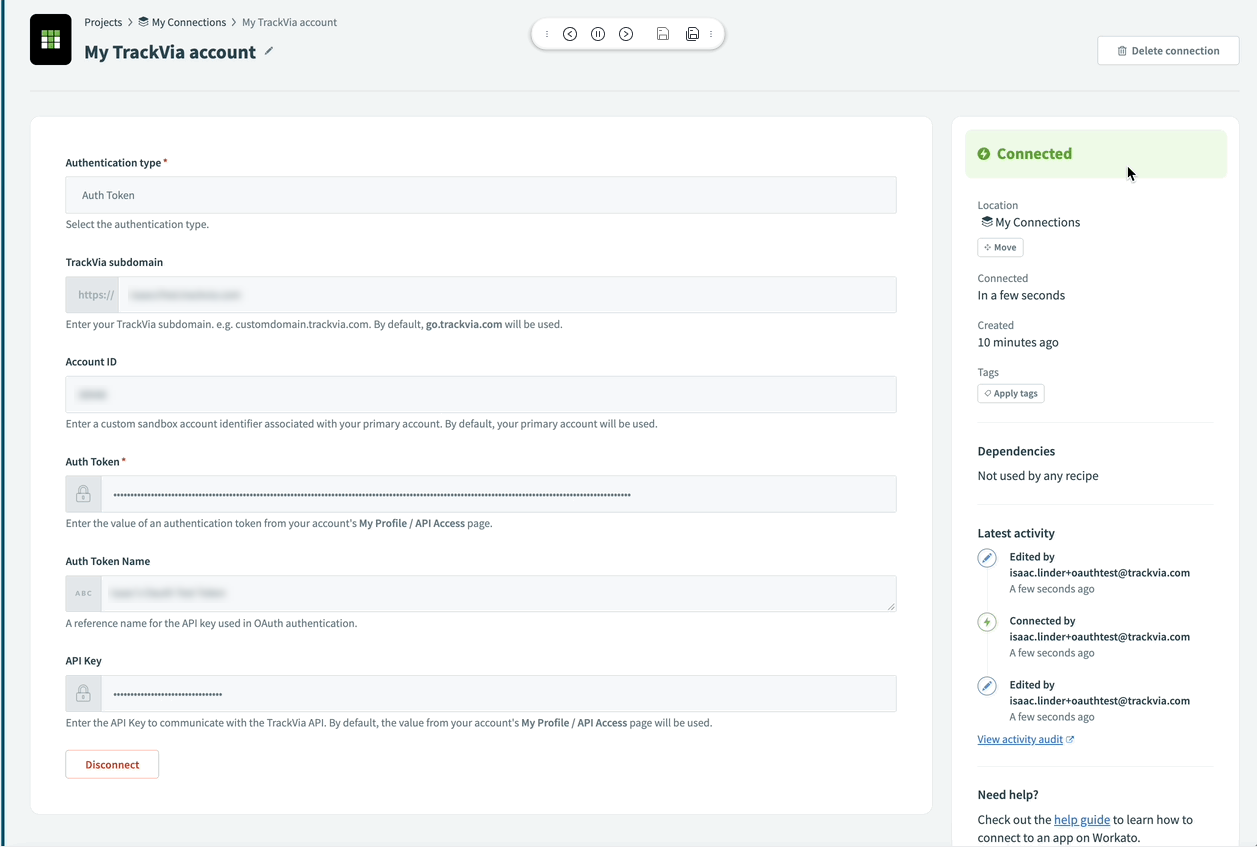The height and width of the screenshot is (847, 1257).
Task: Click the ABC icon beside Auth Token Name
Action: coord(83,594)
